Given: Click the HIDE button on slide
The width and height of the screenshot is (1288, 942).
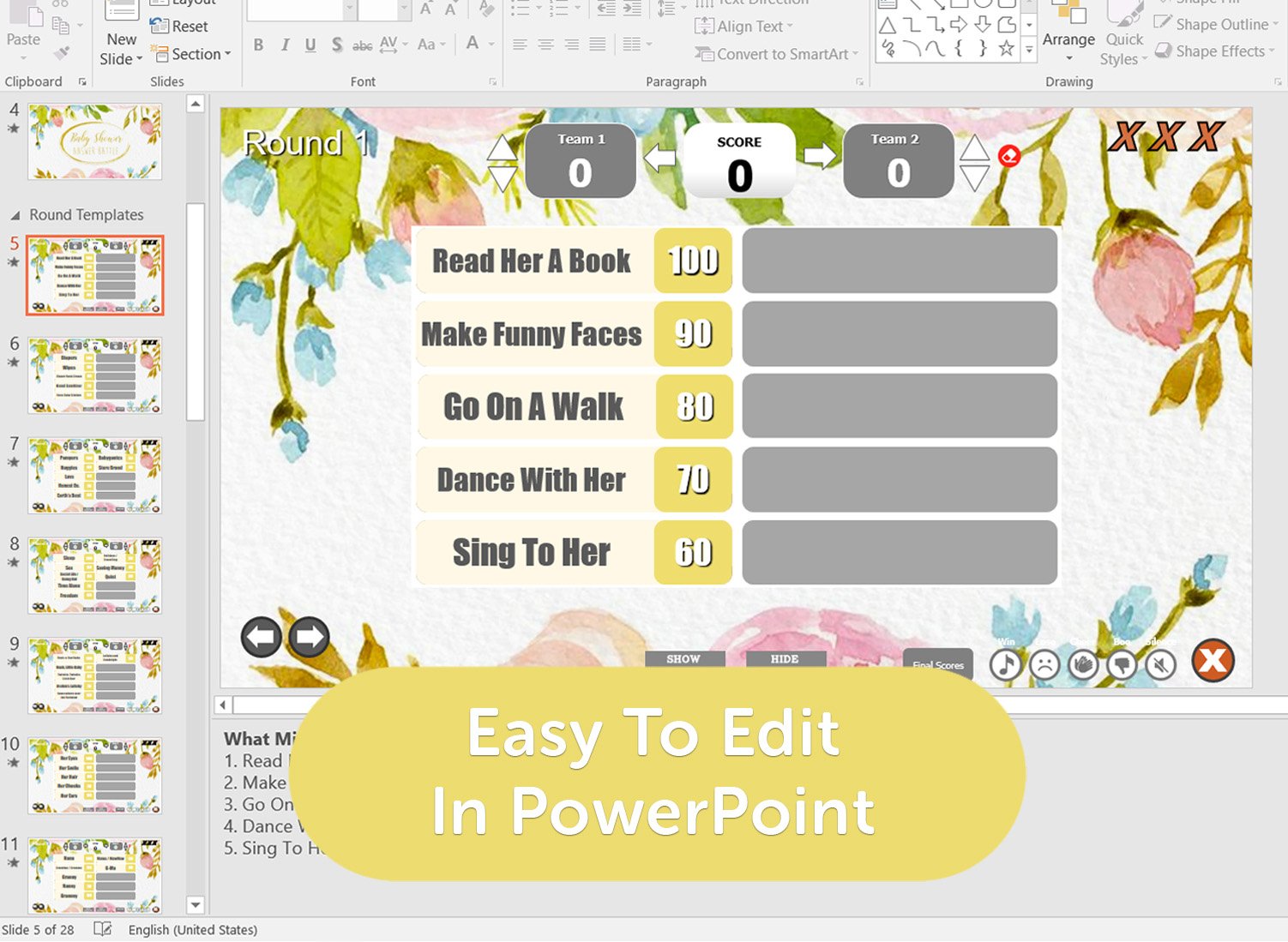Looking at the screenshot, I should click(785, 659).
